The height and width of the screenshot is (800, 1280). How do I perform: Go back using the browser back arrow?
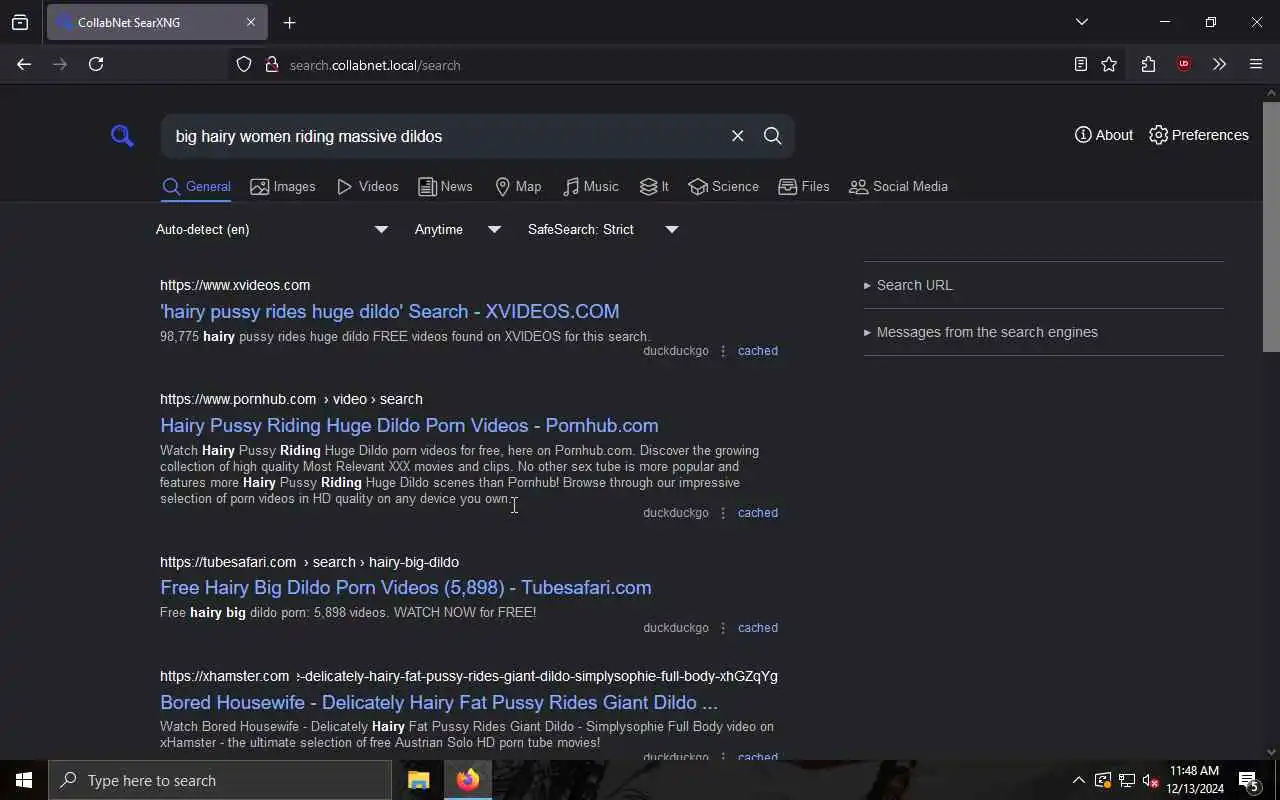point(24,64)
